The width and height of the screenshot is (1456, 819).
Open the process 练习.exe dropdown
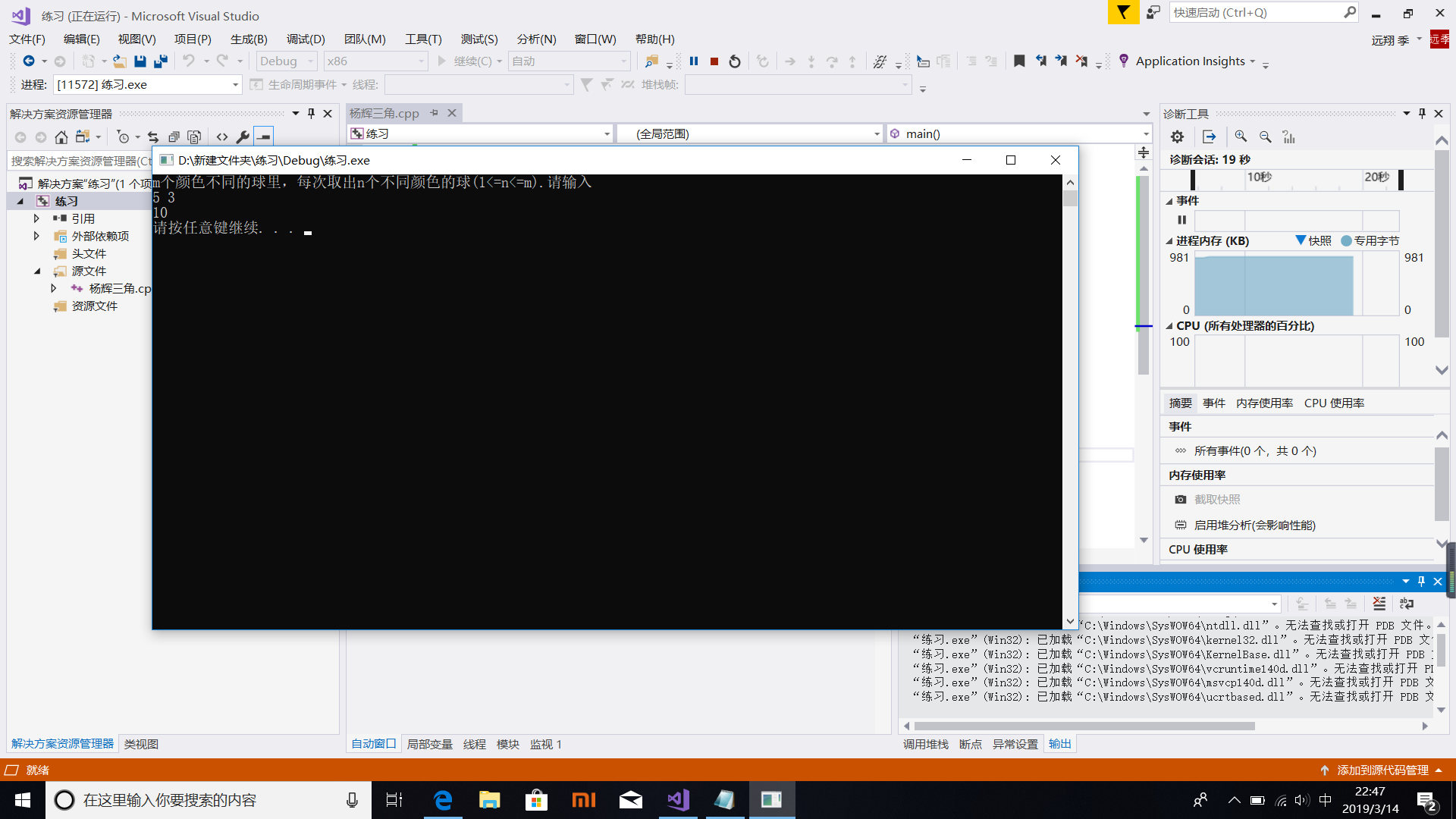235,84
